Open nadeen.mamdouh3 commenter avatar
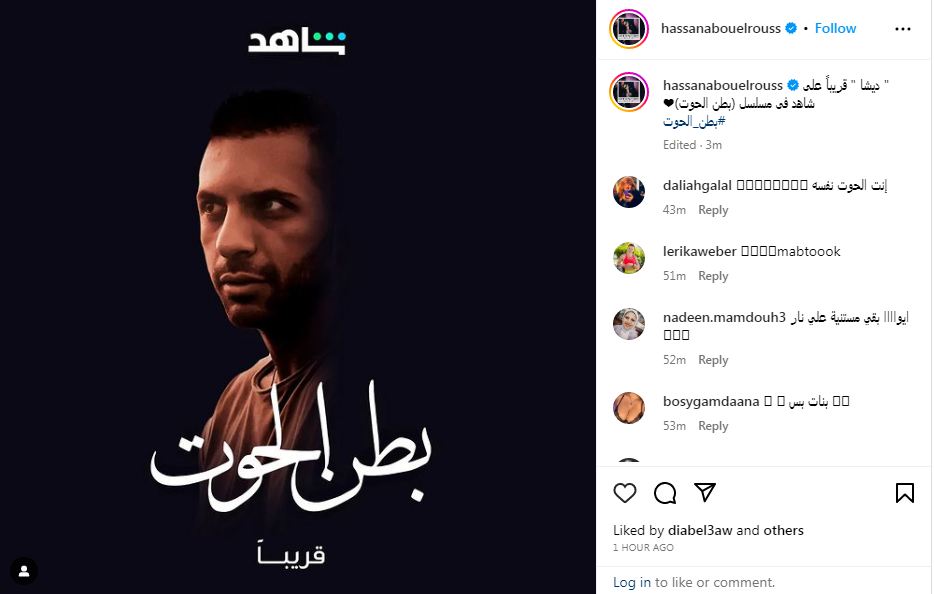 [x=629, y=324]
